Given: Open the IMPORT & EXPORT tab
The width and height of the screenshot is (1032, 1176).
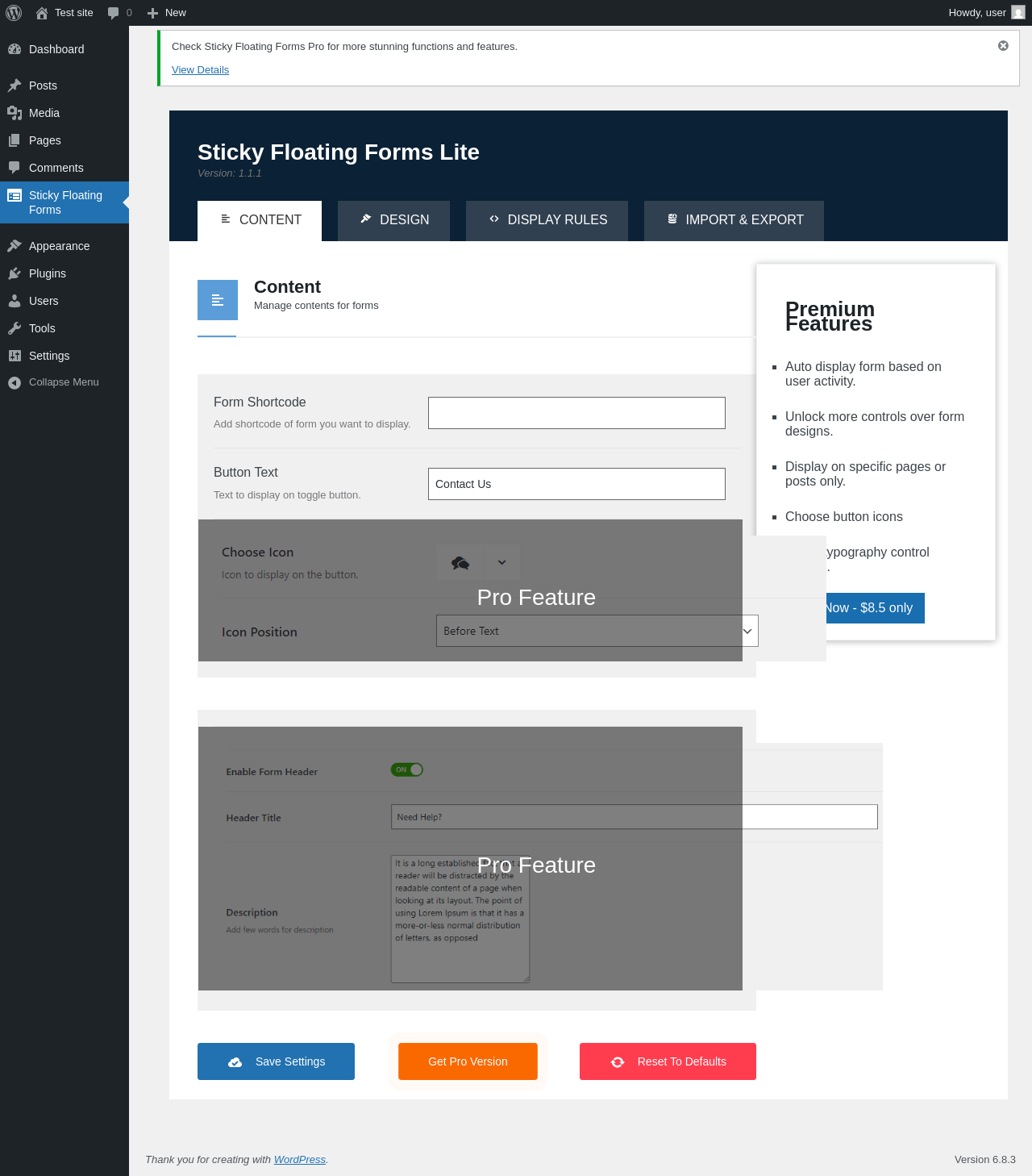Looking at the screenshot, I should (734, 221).
